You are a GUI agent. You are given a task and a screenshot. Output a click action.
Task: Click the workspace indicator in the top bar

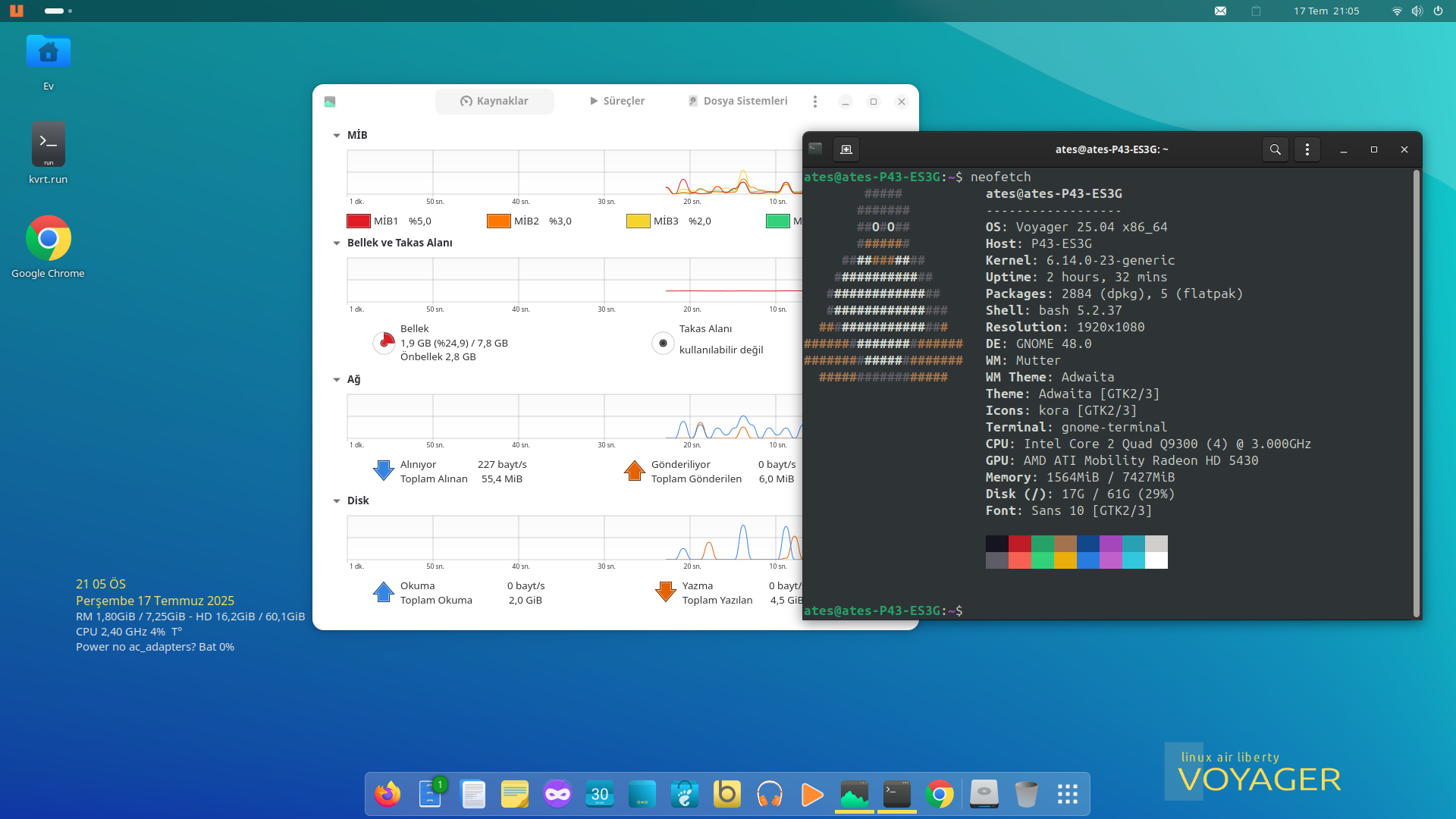point(58,11)
